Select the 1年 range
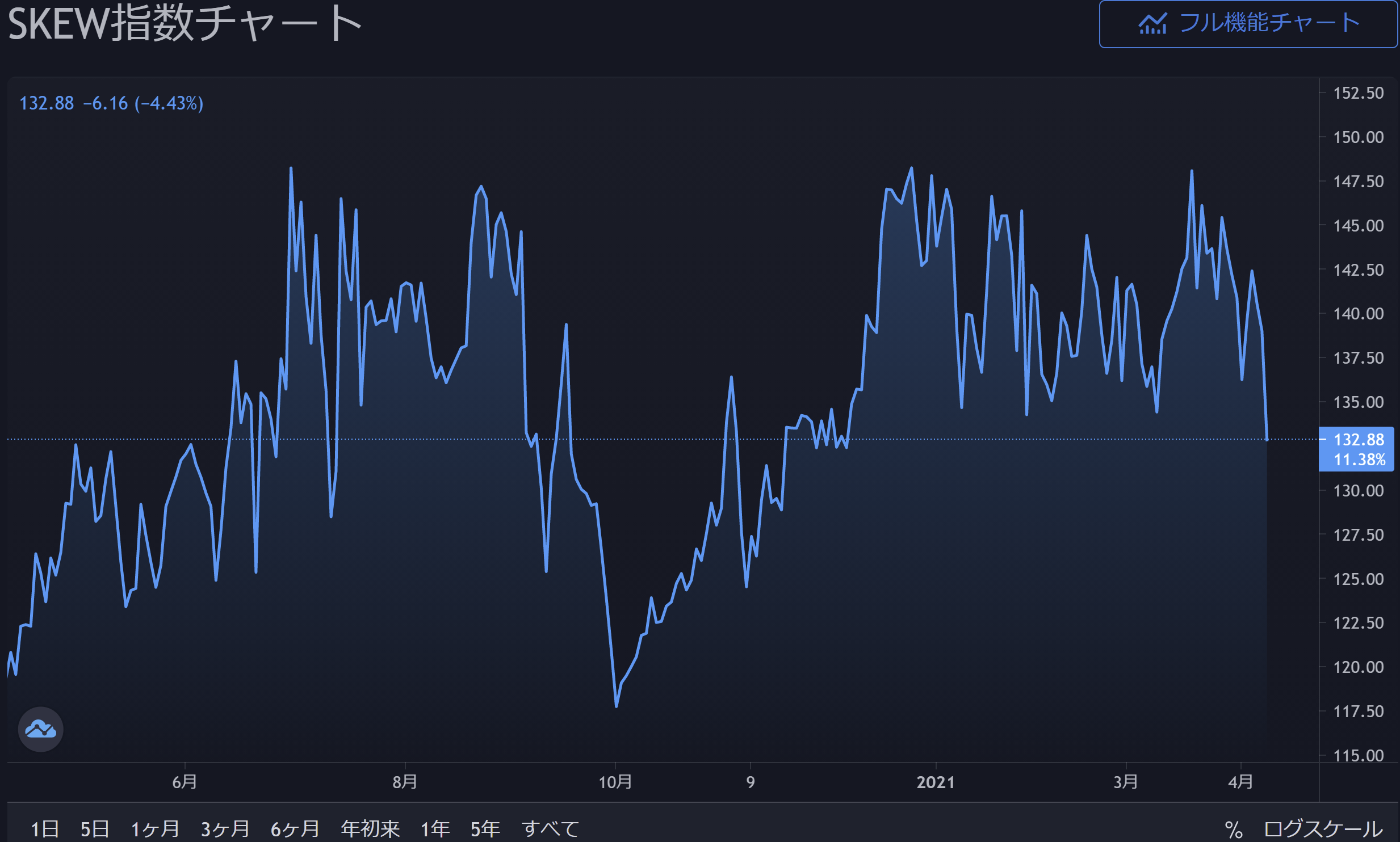 tap(435, 830)
